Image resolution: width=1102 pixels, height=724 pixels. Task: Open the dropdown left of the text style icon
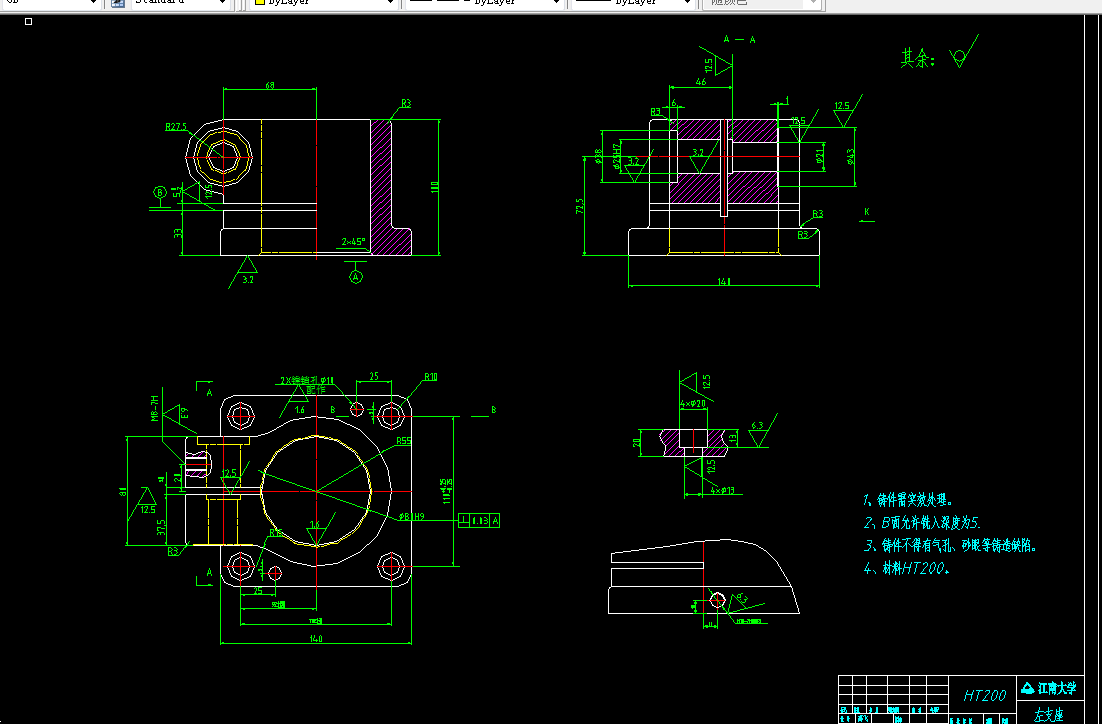pos(51,3)
